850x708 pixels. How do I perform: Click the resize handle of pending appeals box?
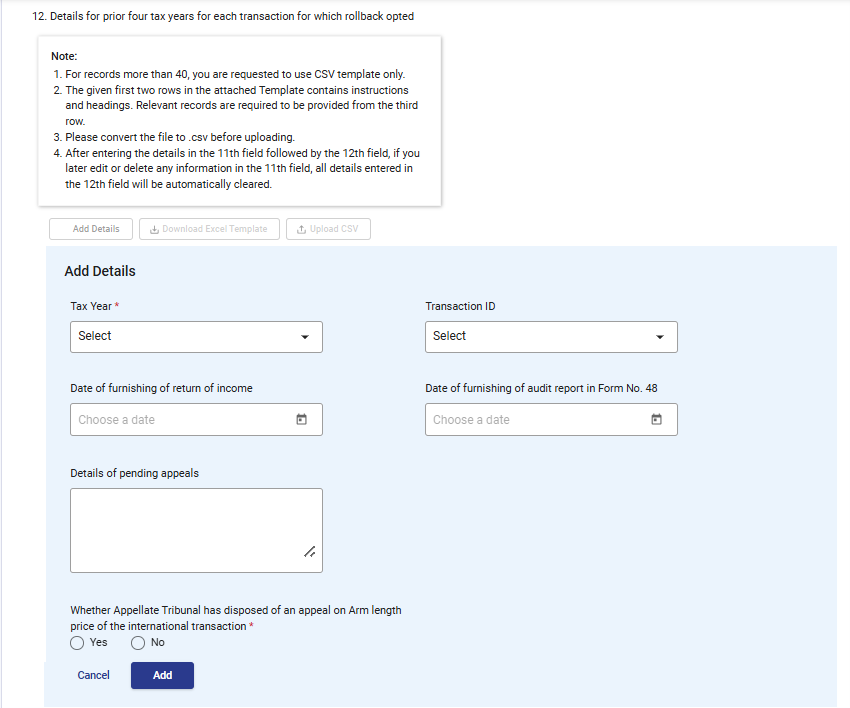[x=310, y=551]
